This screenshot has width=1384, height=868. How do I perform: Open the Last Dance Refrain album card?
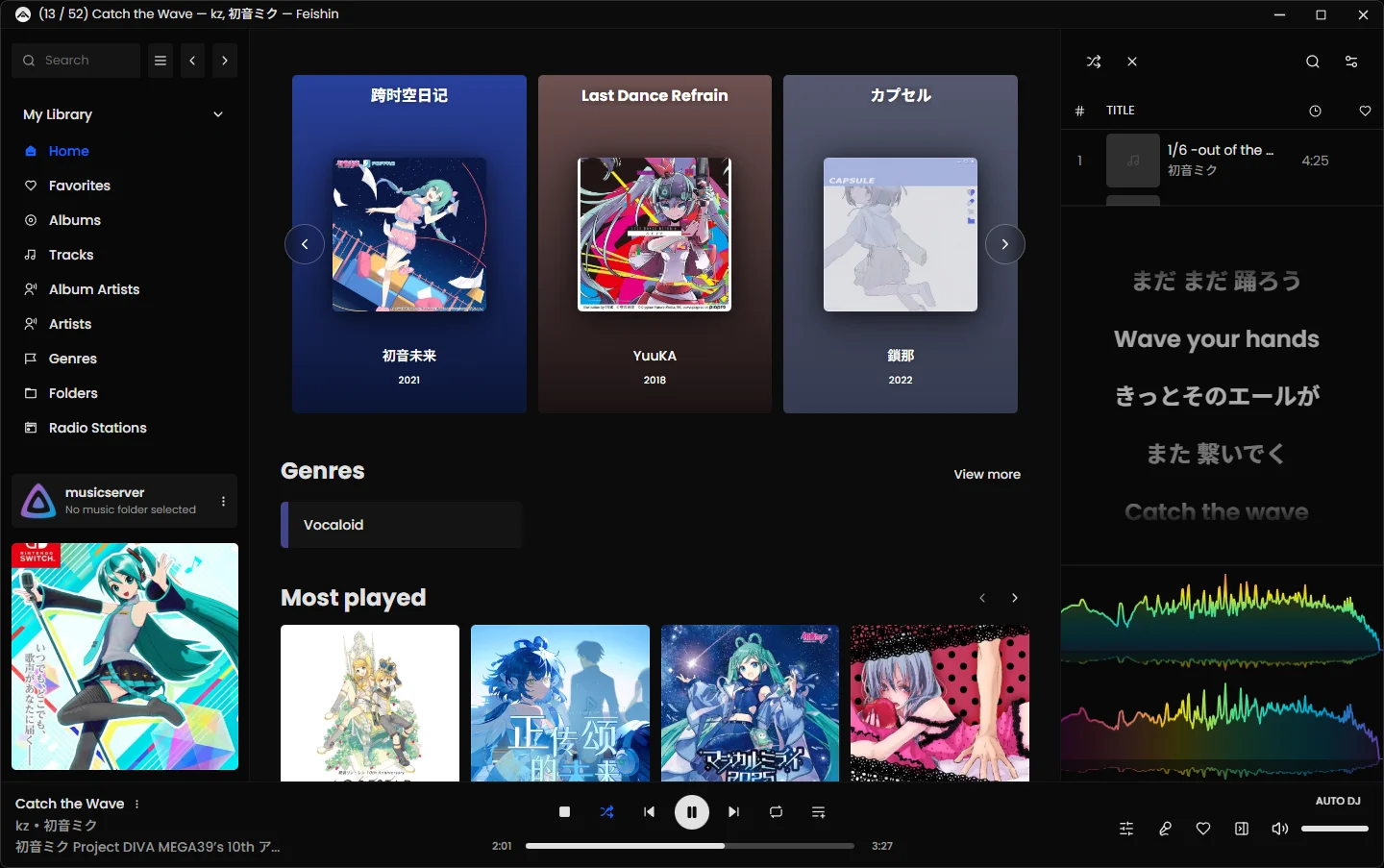(x=655, y=244)
